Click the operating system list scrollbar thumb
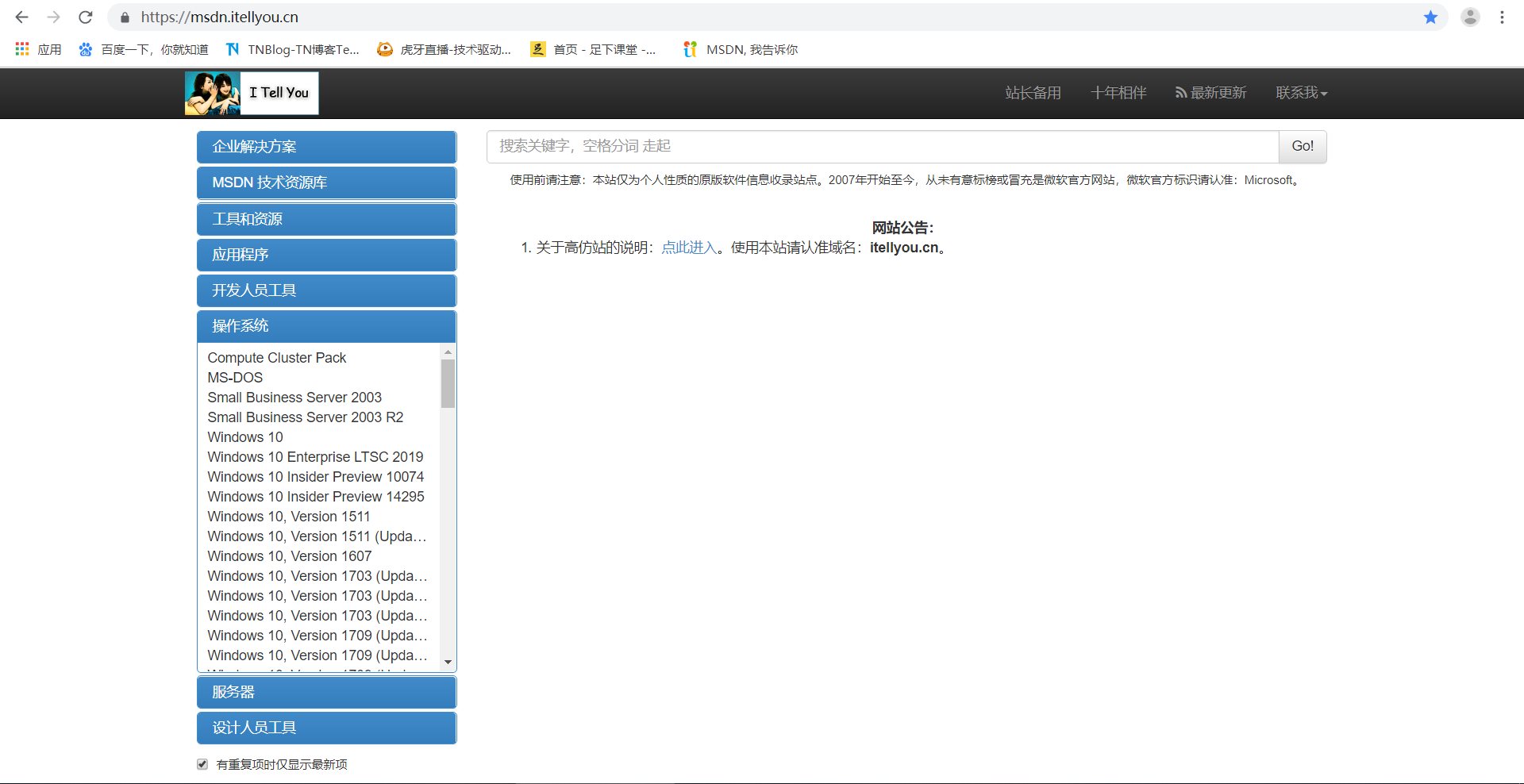 (x=448, y=383)
